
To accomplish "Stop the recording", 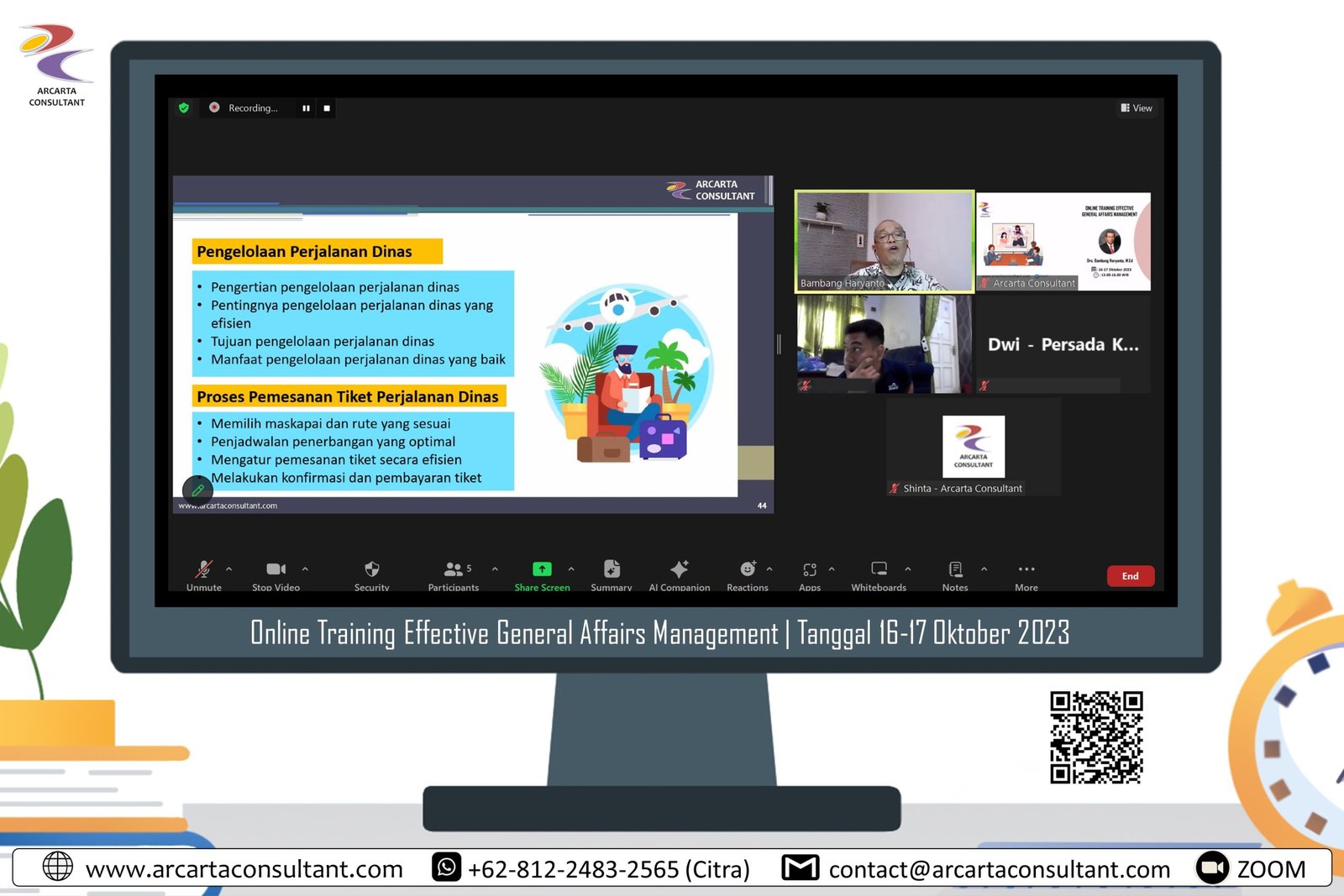I will (327, 108).
